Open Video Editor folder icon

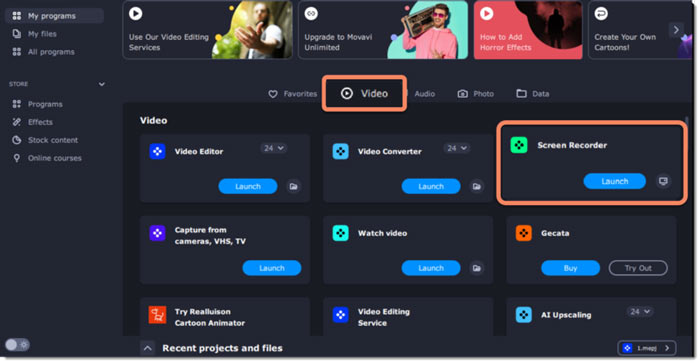pyautogui.click(x=293, y=186)
